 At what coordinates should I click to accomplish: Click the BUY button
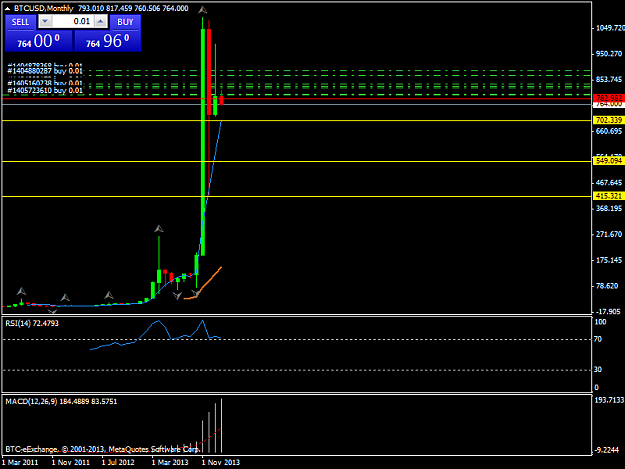coord(125,22)
